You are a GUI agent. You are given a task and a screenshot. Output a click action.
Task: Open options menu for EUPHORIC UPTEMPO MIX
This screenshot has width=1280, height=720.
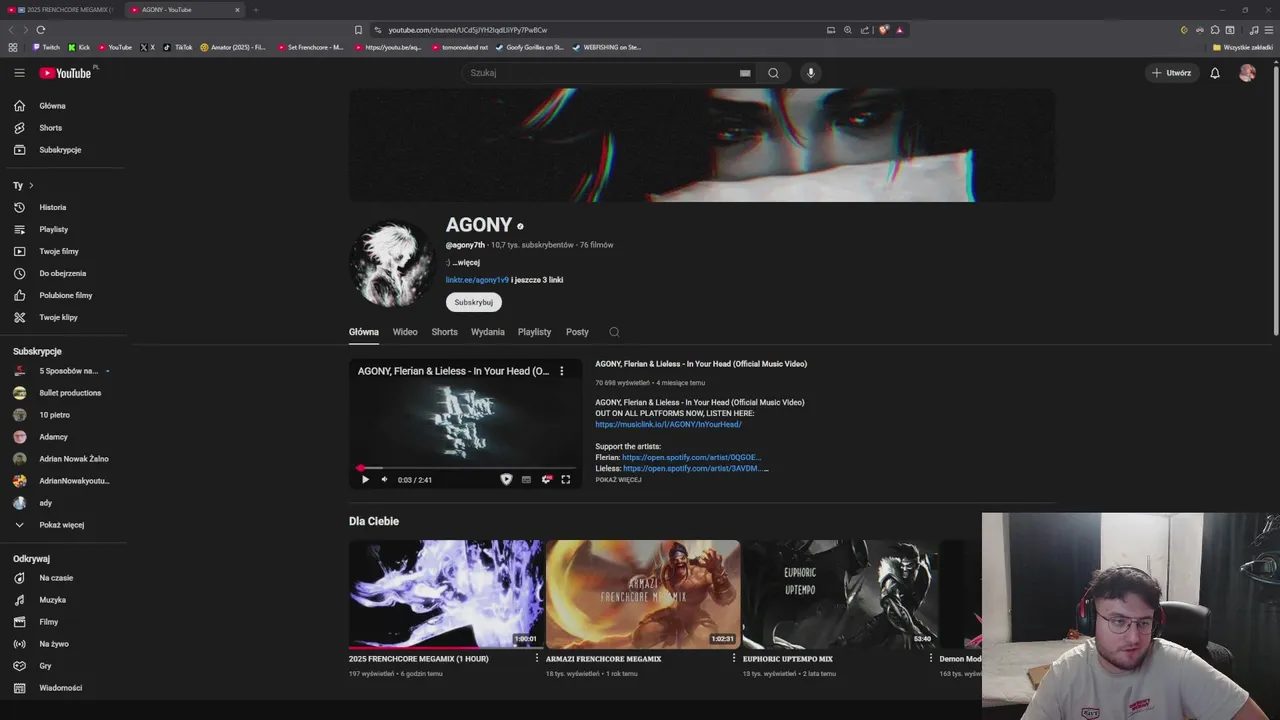click(x=931, y=659)
